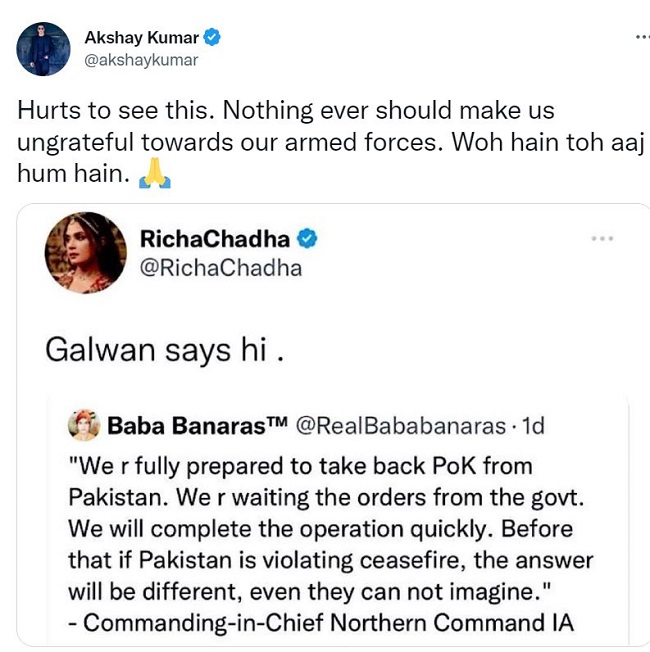Click the 1d timestamp on Baba Banaras tweet
This screenshot has height=652, width=650.
point(533,426)
